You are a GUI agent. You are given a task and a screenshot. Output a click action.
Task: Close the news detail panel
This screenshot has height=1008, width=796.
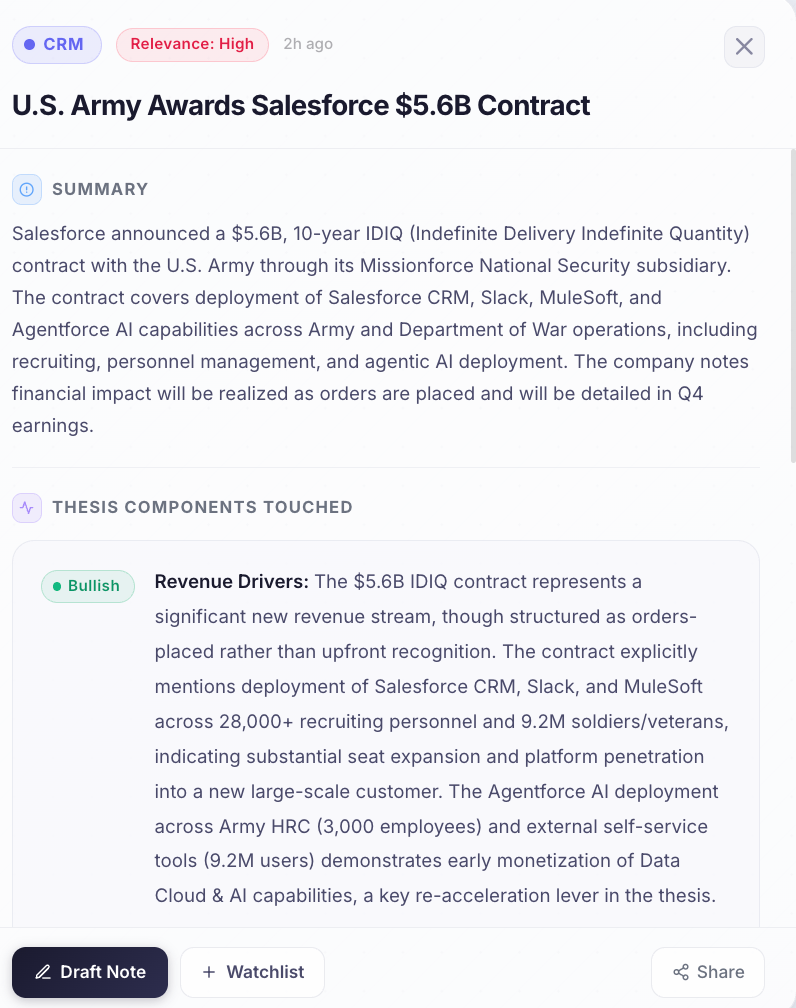click(x=744, y=46)
